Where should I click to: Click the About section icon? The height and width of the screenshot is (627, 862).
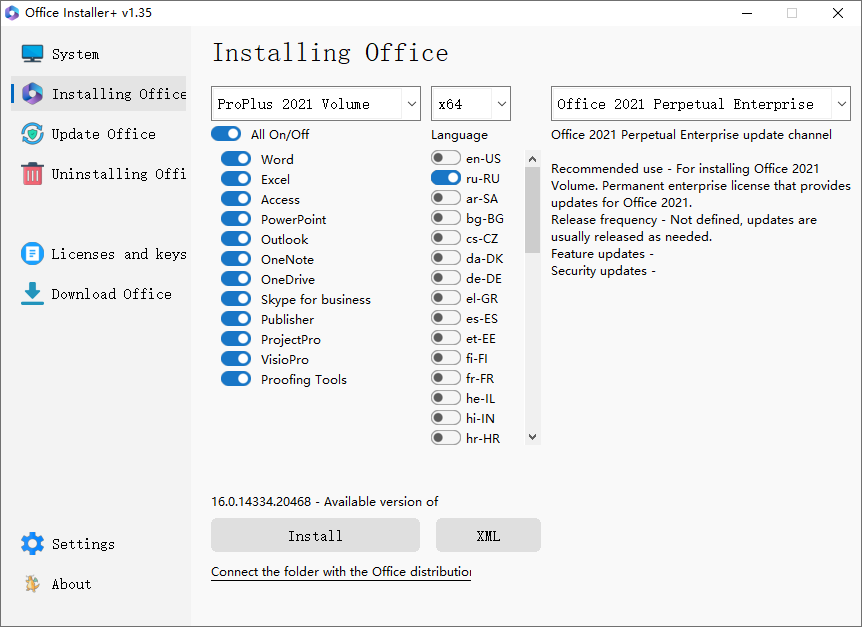33,583
